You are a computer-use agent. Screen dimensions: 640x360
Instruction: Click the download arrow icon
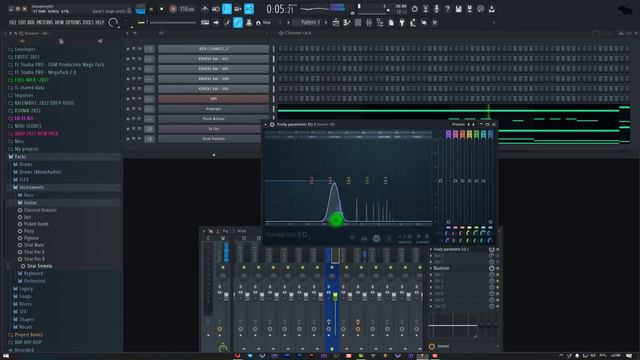[491, 9]
